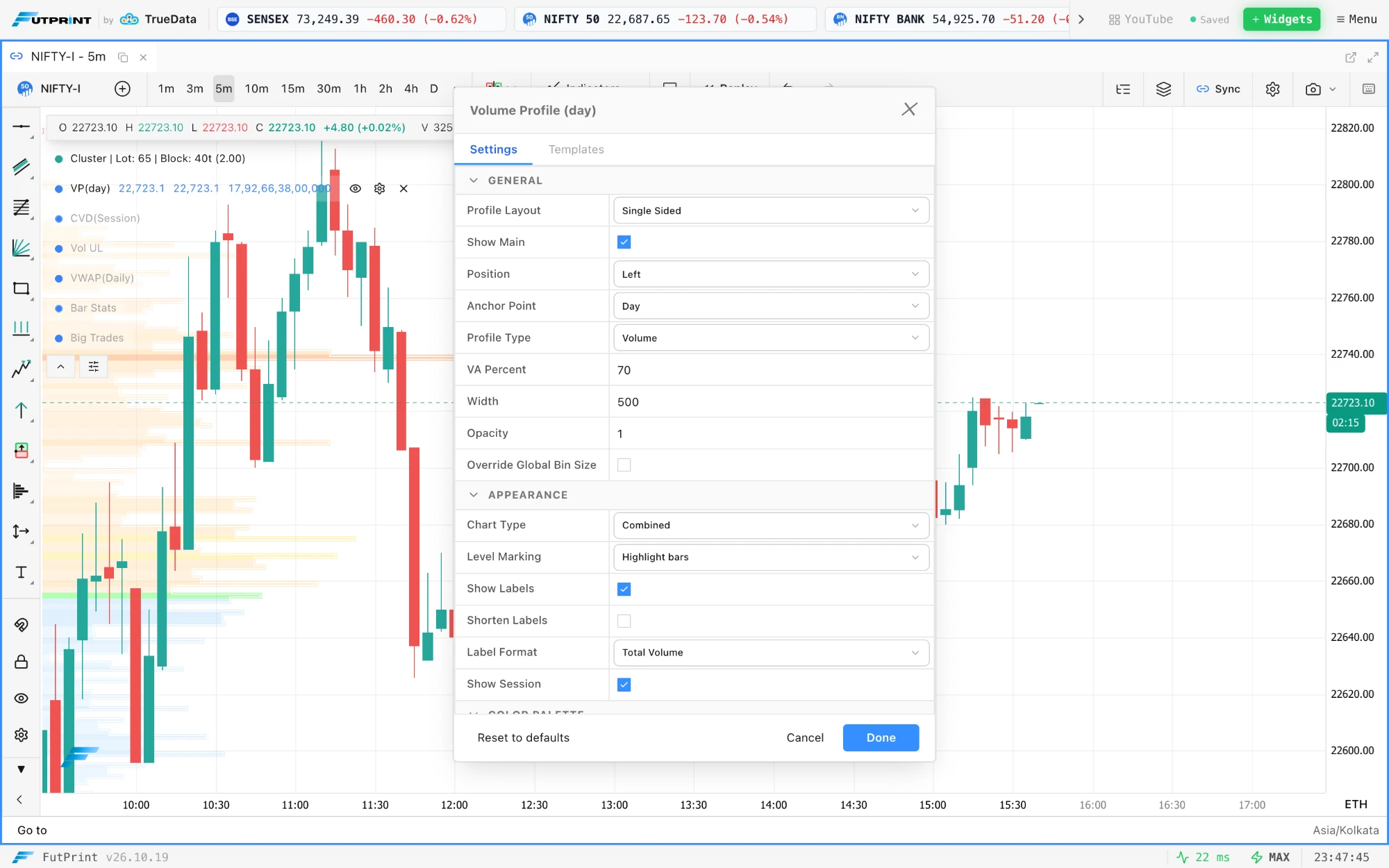Click the Done button

pos(881,737)
